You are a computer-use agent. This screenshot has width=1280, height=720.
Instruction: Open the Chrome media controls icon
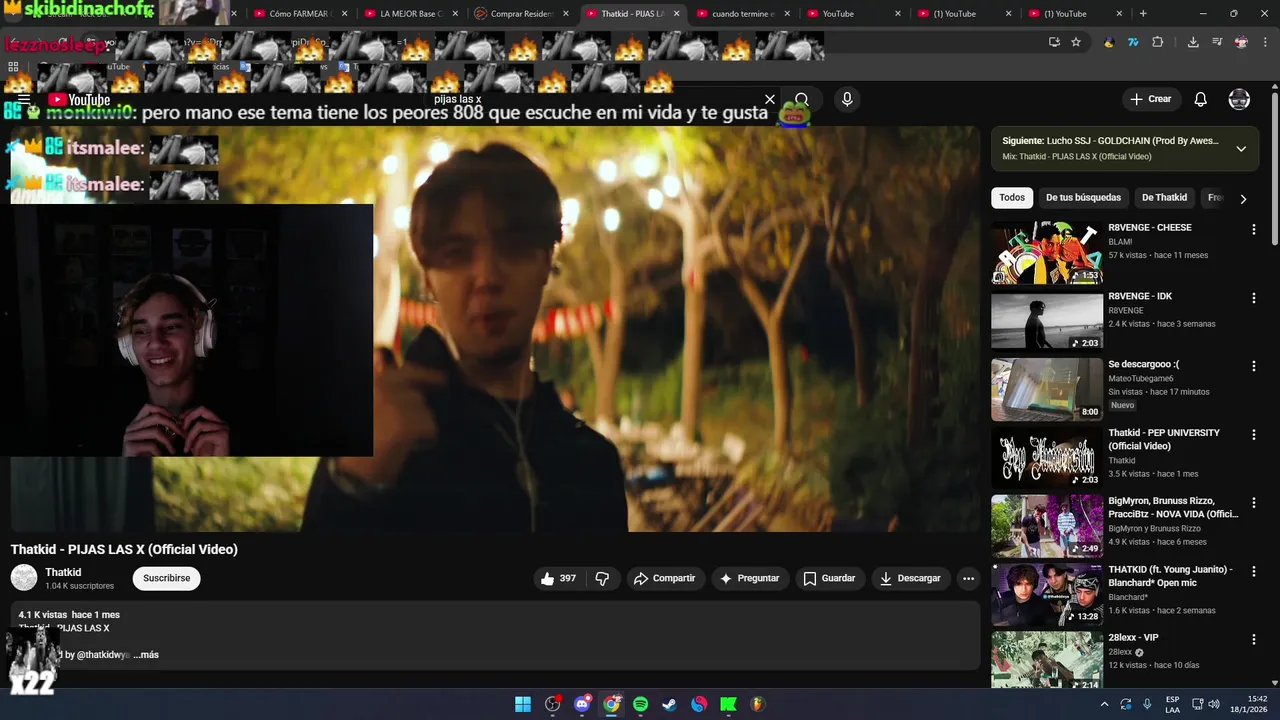[x=1217, y=42]
